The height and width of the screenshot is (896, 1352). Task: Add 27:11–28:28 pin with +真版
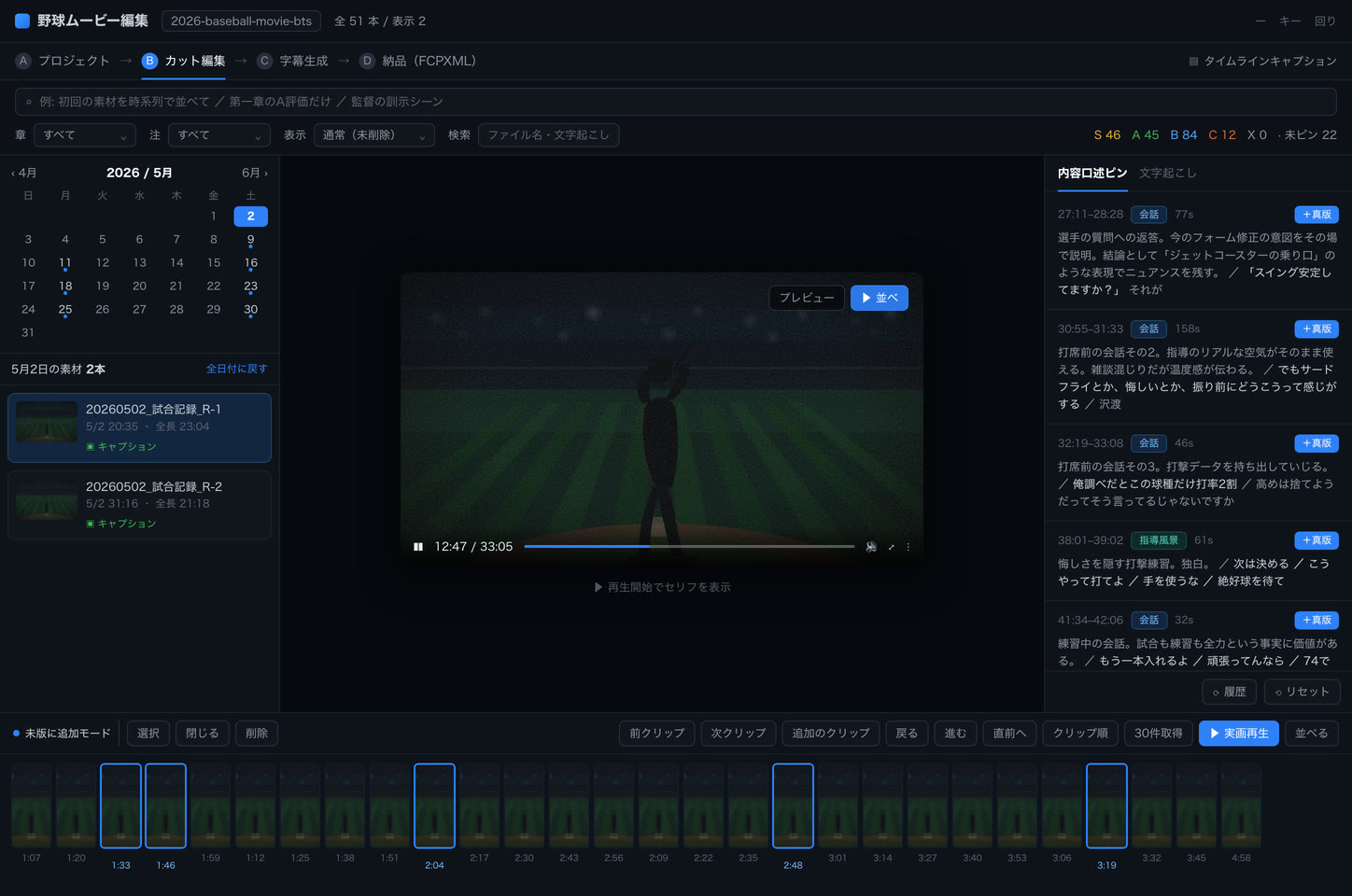point(1317,215)
